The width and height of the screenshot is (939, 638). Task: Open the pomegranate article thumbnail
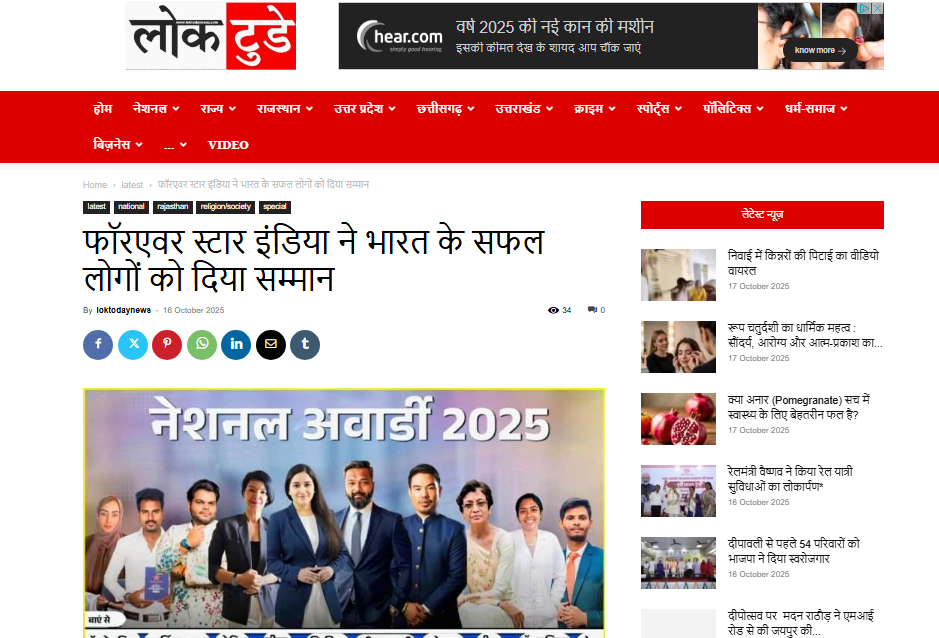pos(678,419)
